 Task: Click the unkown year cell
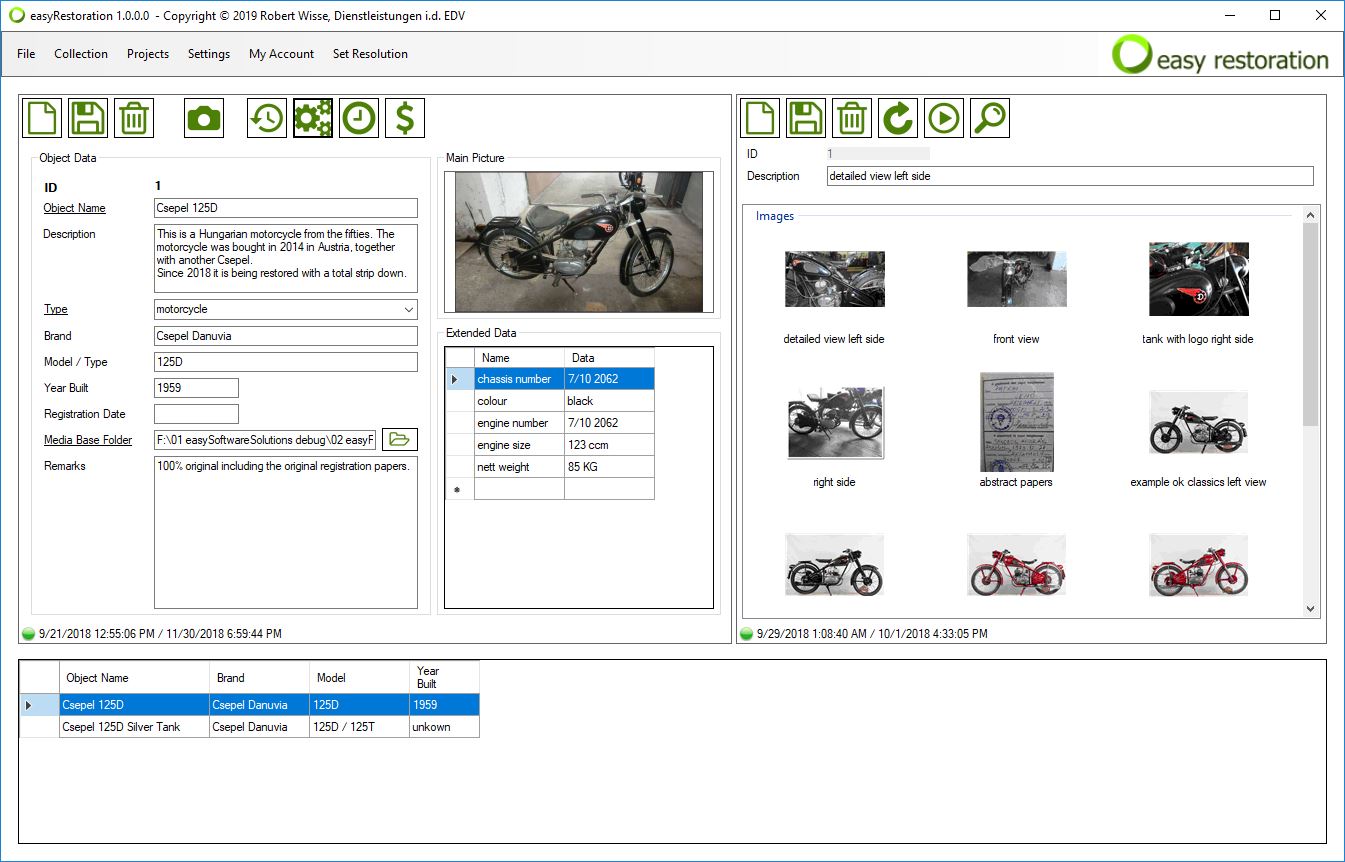coord(444,727)
